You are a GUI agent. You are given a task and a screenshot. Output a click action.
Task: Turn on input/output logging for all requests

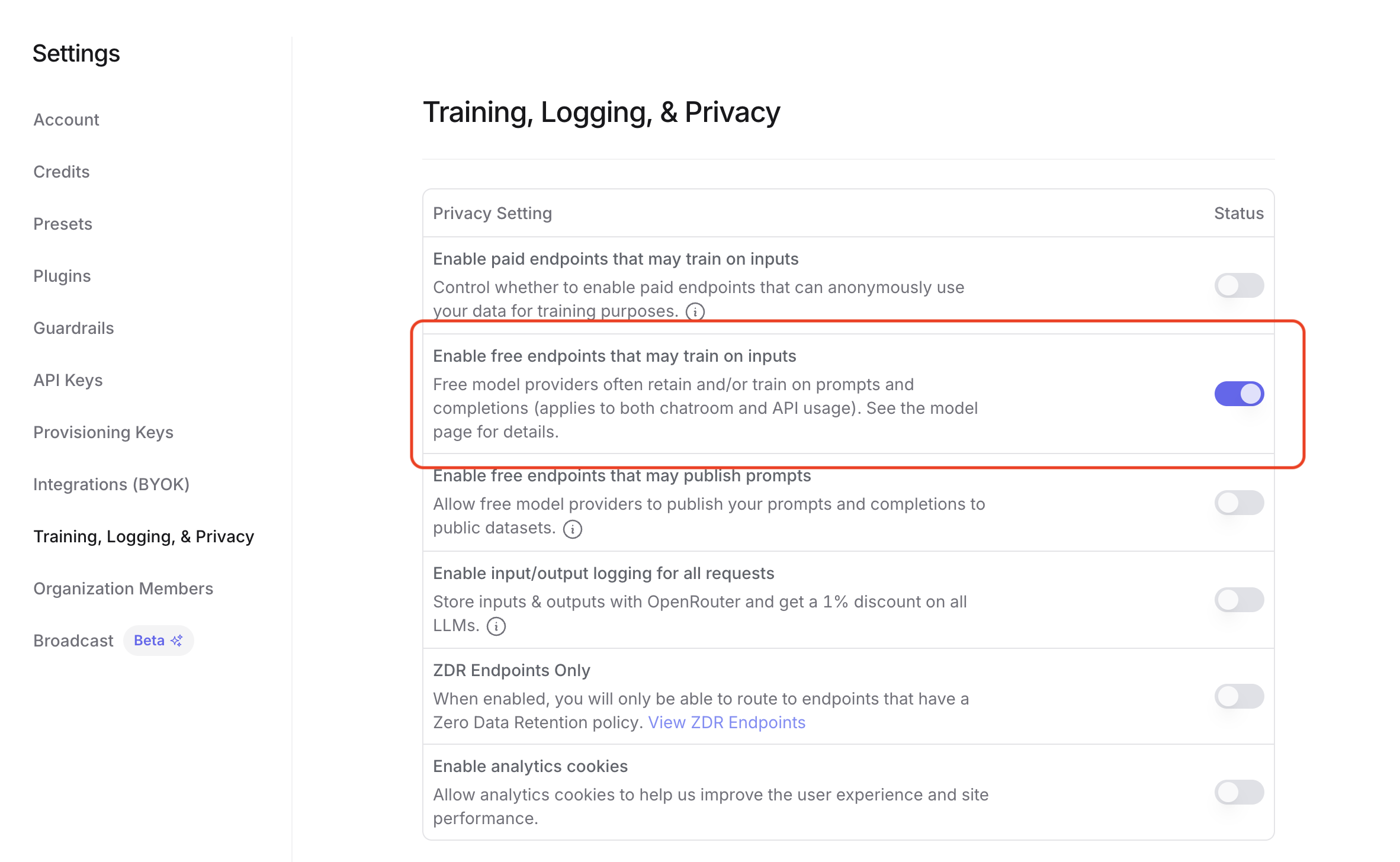tap(1239, 600)
